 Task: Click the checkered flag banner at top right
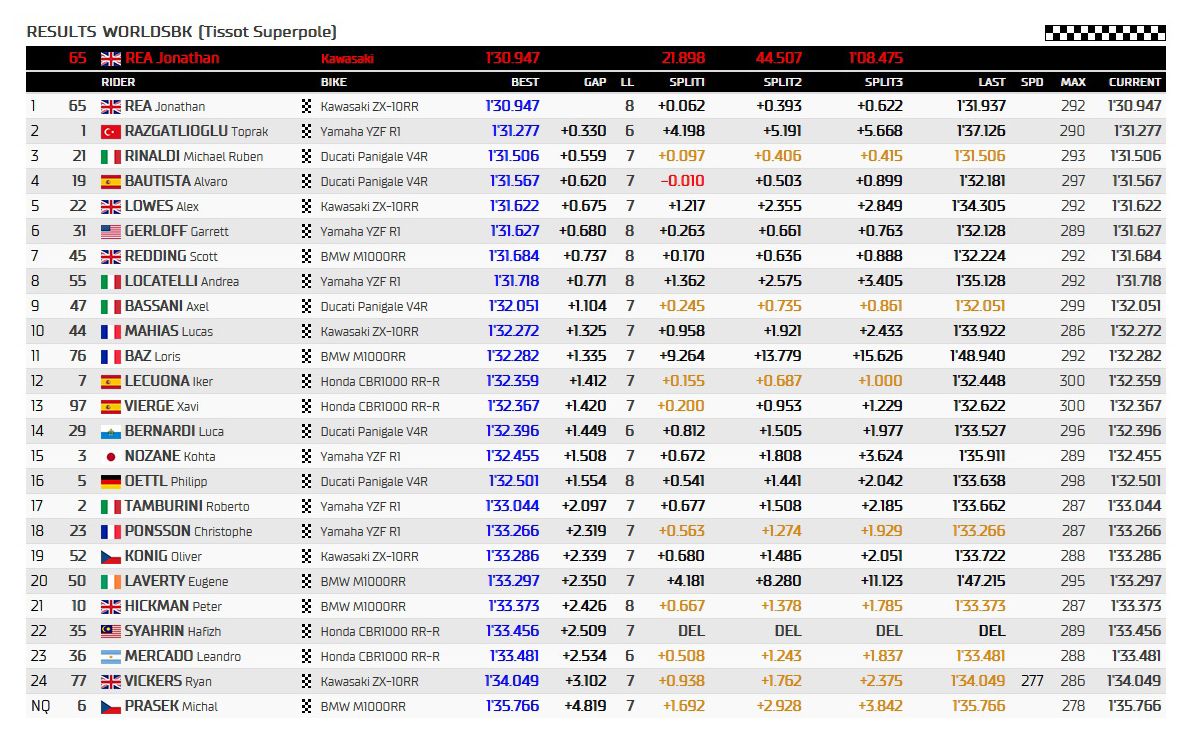click(1104, 33)
